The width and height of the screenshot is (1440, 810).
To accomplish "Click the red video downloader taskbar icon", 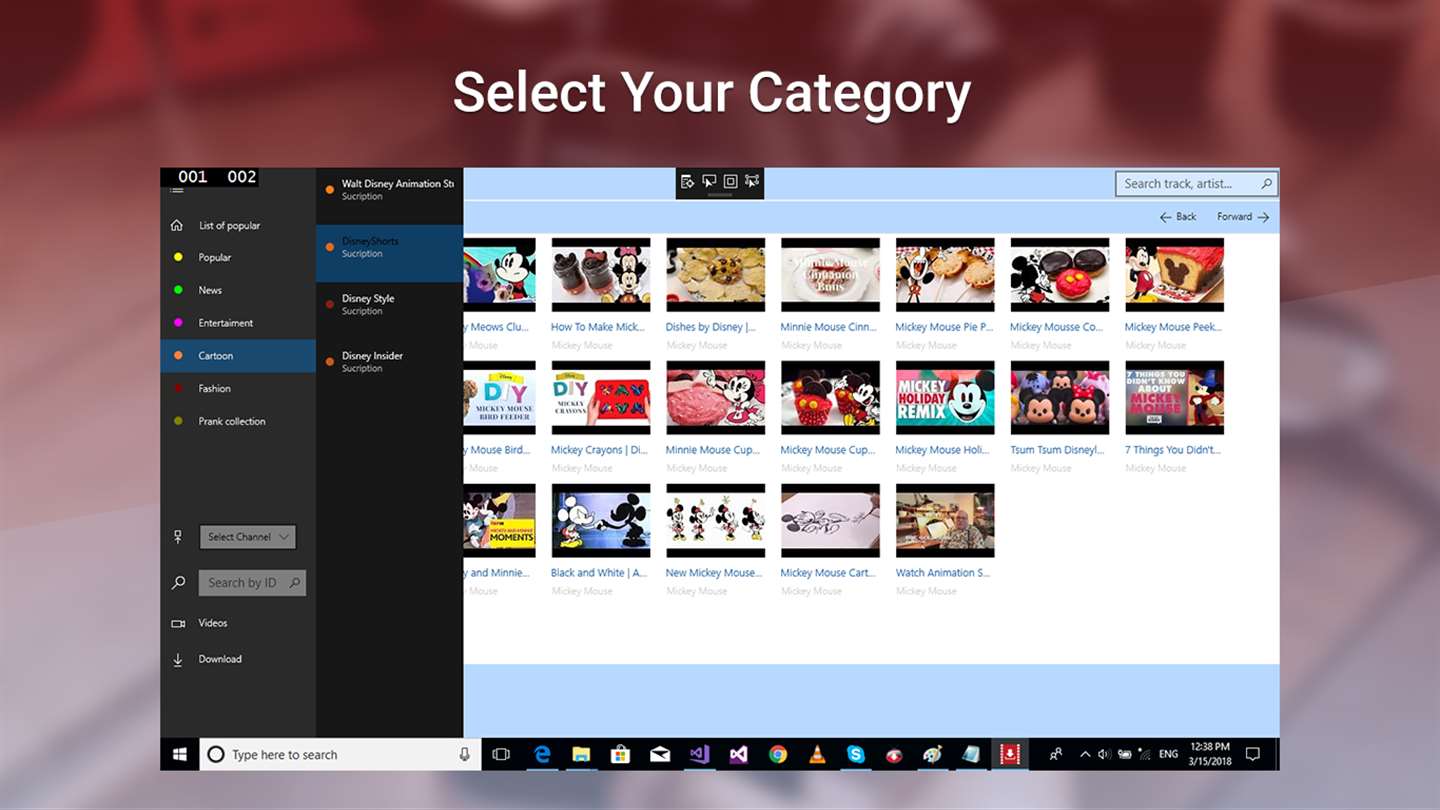I will pos(1010,755).
